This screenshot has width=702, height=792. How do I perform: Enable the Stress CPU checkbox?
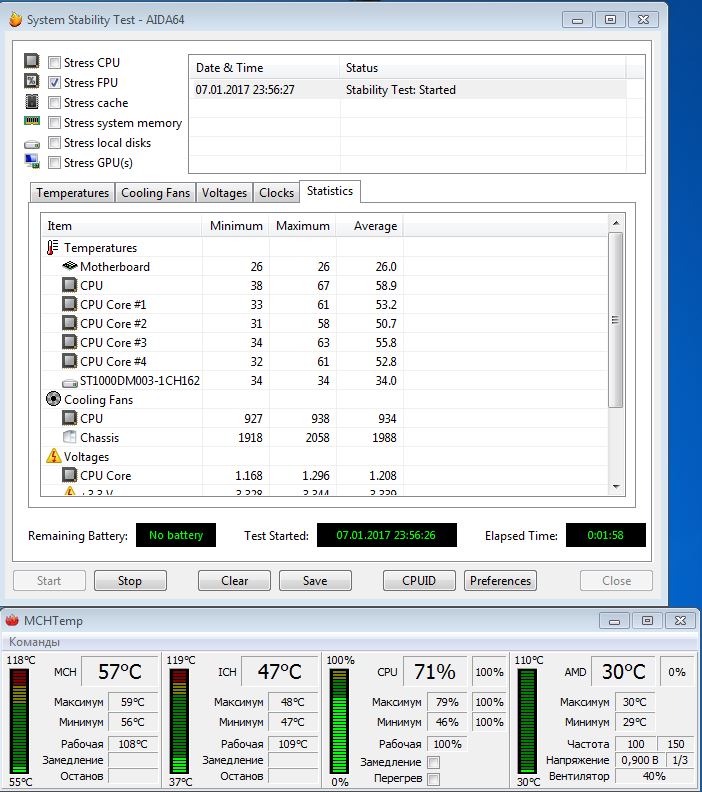coord(54,63)
